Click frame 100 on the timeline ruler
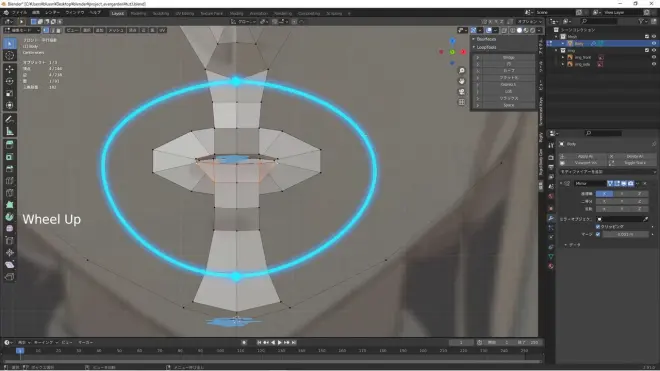 (220, 351)
